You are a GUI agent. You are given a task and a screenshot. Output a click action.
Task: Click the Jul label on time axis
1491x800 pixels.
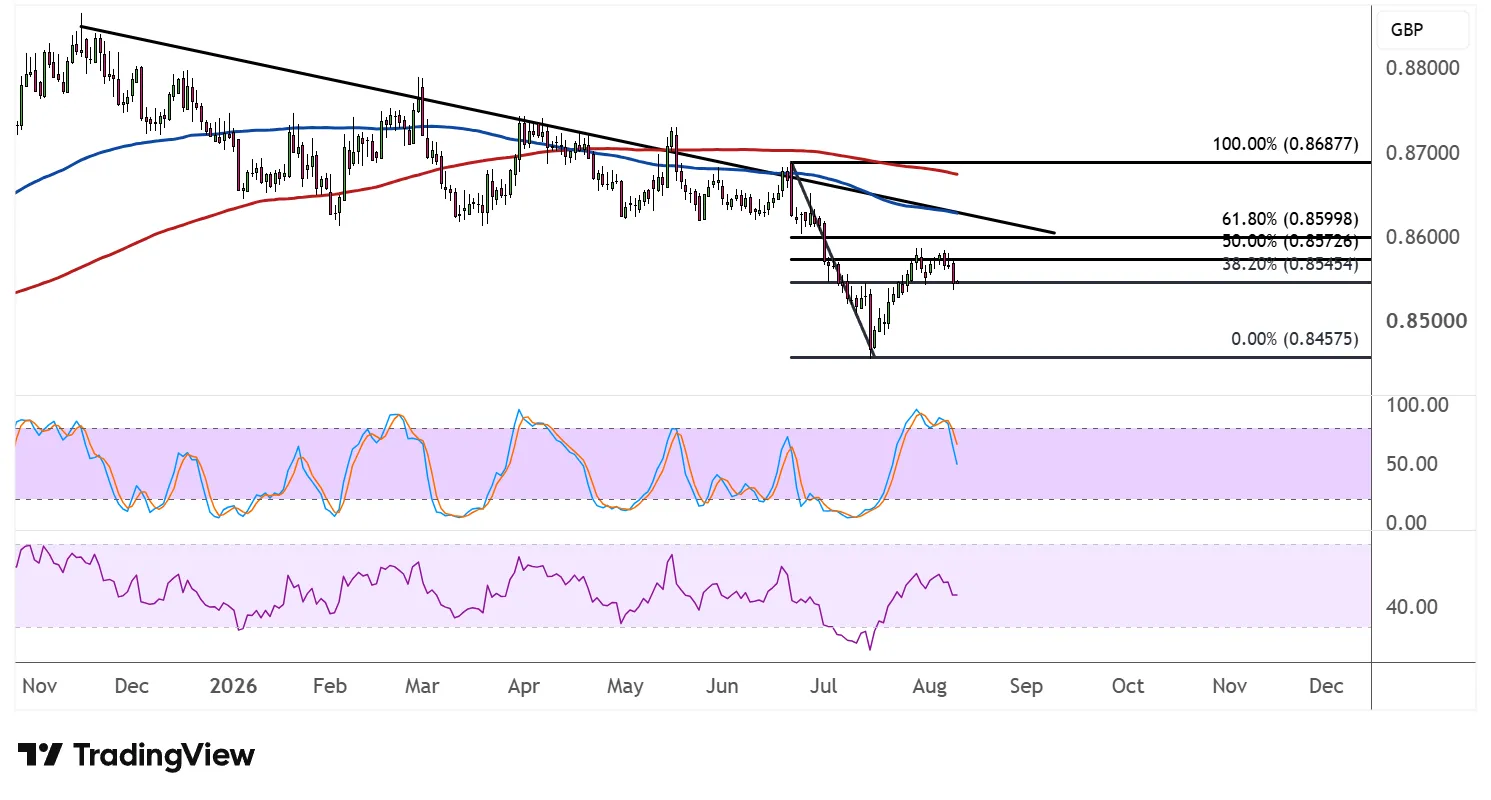coord(826,687)
